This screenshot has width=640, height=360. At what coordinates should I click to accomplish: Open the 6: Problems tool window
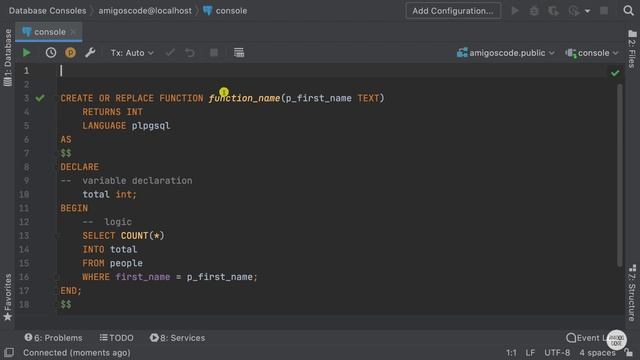pyautogui.click(x=53, y=338)
